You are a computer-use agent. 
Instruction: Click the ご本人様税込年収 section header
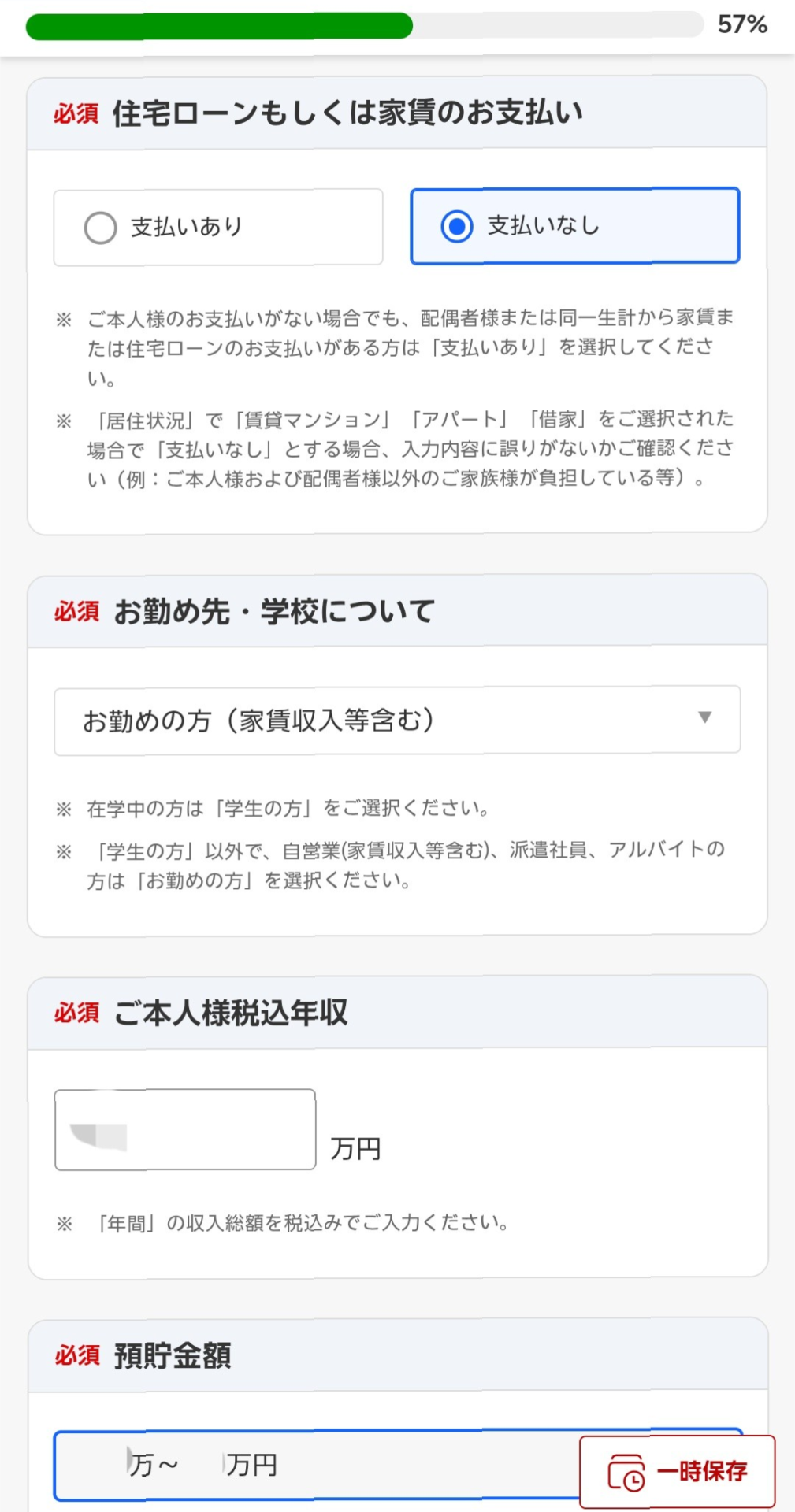click(231, 1013)
